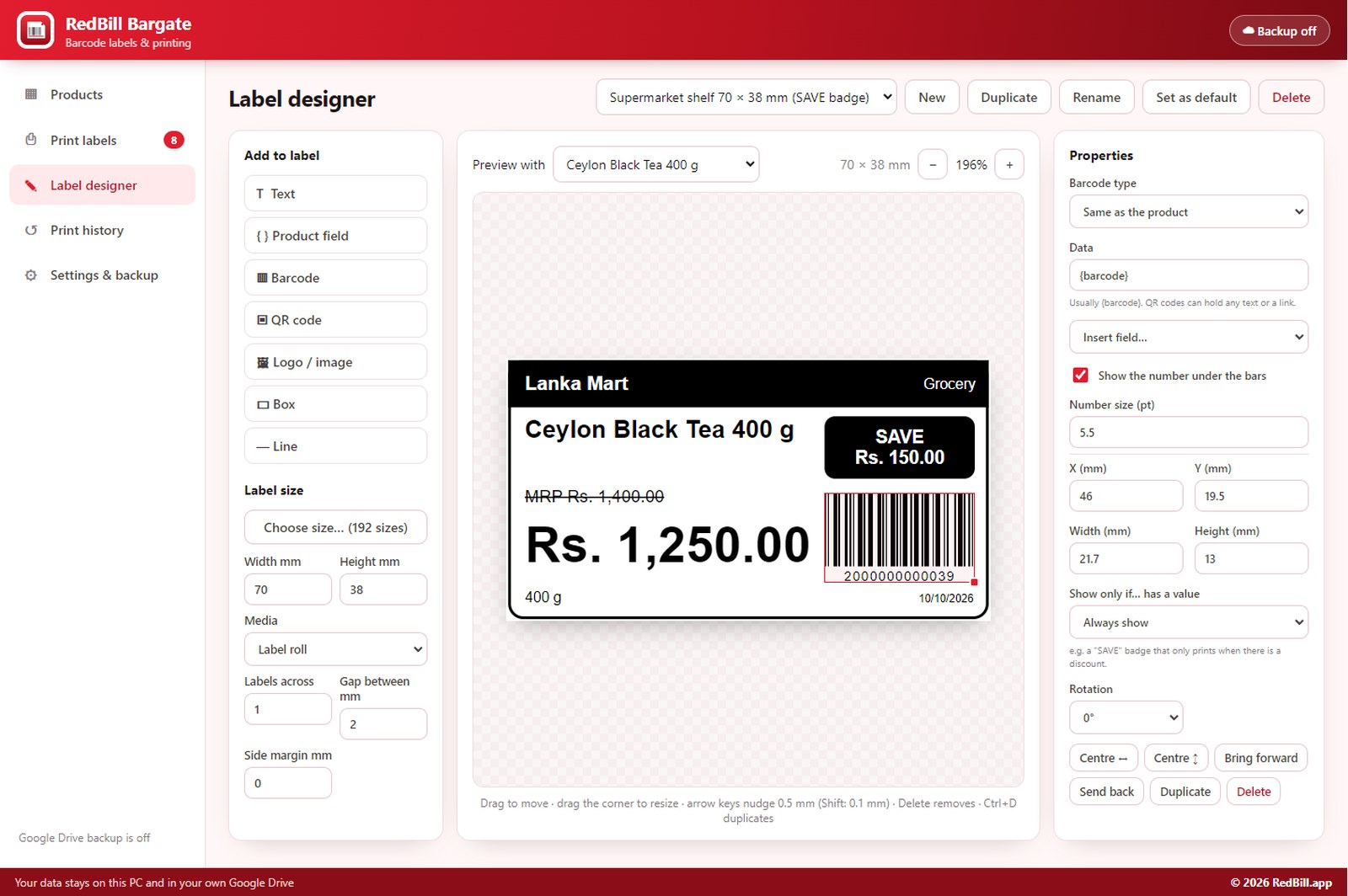This screenshot has width=1348, height=896.
Task: Open the Preview with product dropdown
Action: tap(655, 165)
